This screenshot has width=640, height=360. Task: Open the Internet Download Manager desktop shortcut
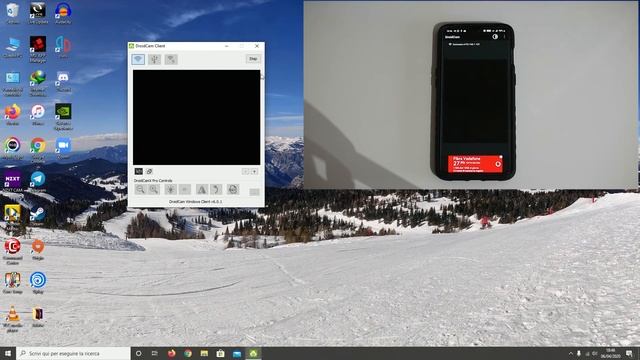coord(38,83)
